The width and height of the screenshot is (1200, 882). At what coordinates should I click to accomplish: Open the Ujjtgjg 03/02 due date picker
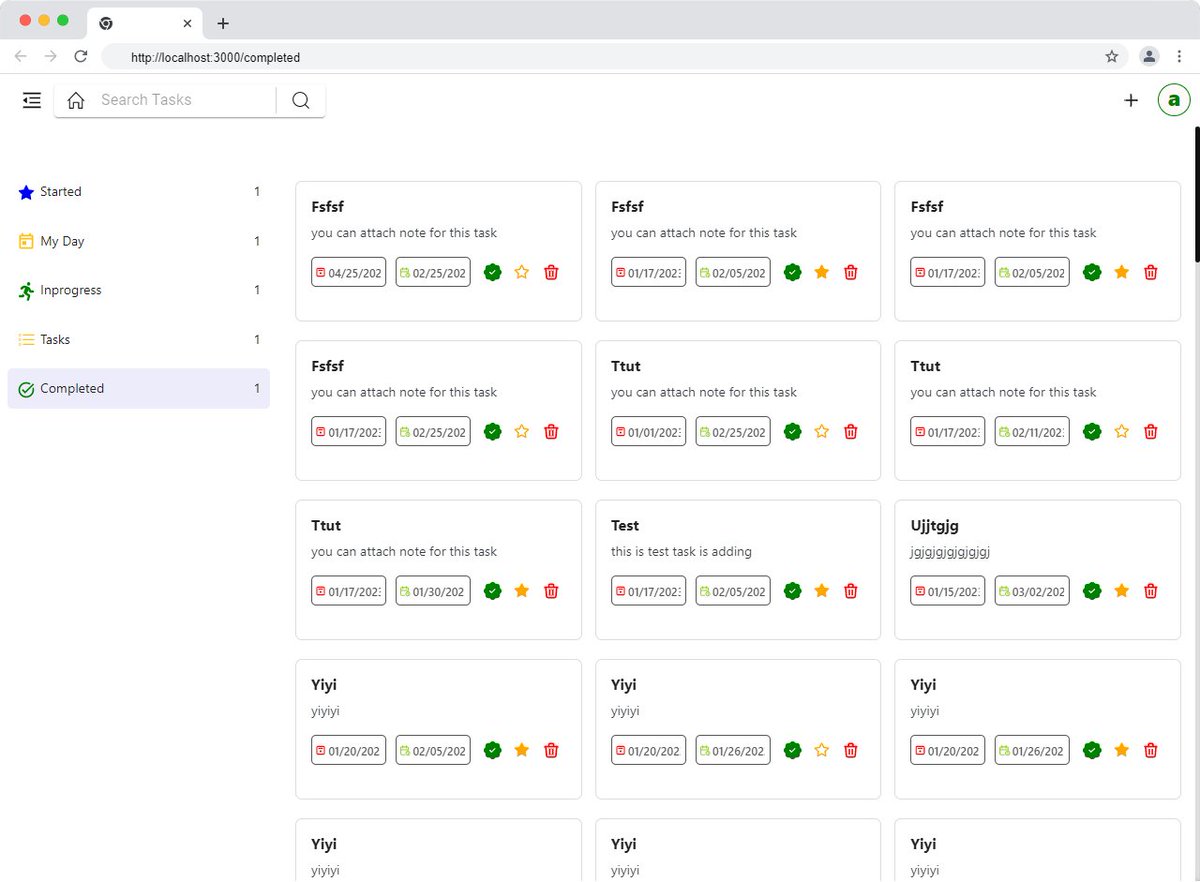pos(1032,591)
